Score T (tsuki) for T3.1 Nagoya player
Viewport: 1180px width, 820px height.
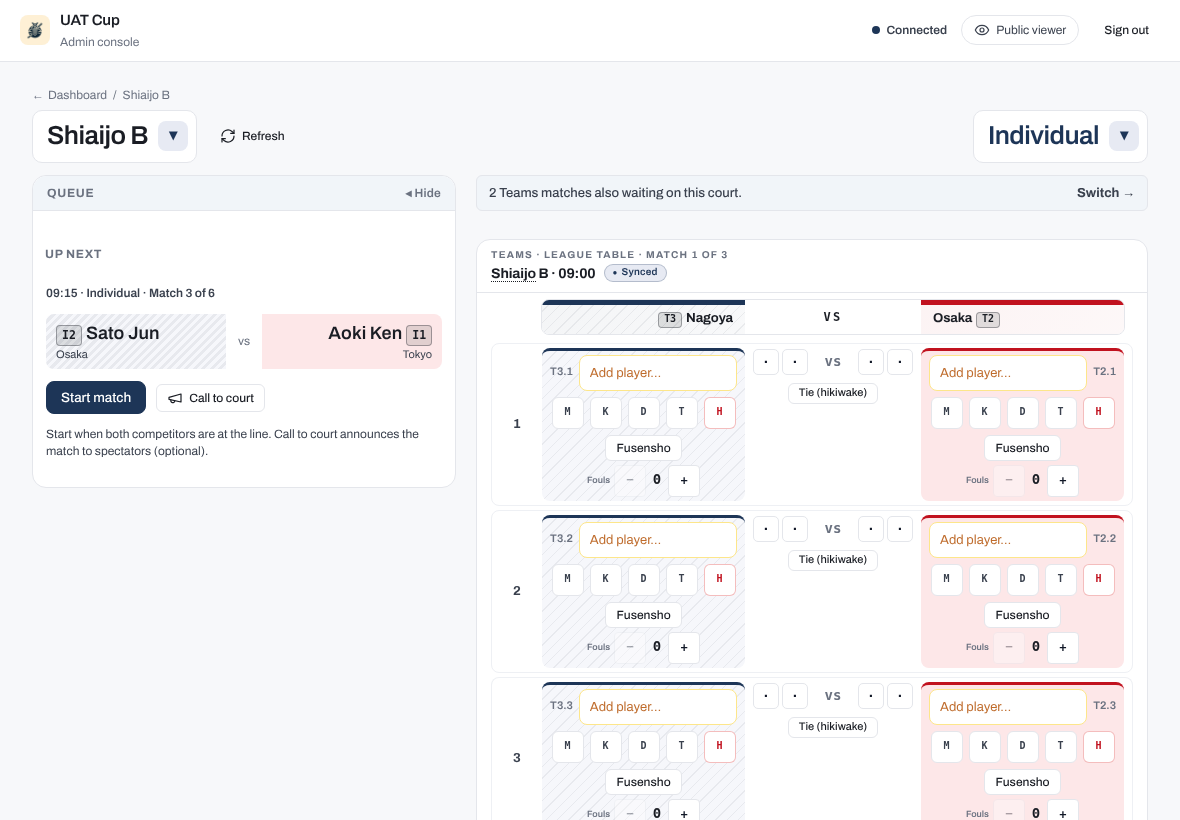pyautogui.click(x=681, y=412)
